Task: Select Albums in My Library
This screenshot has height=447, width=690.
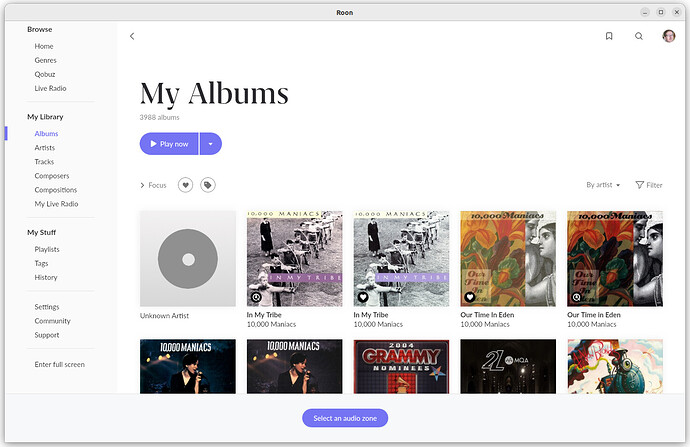Action: coord(46,133)
